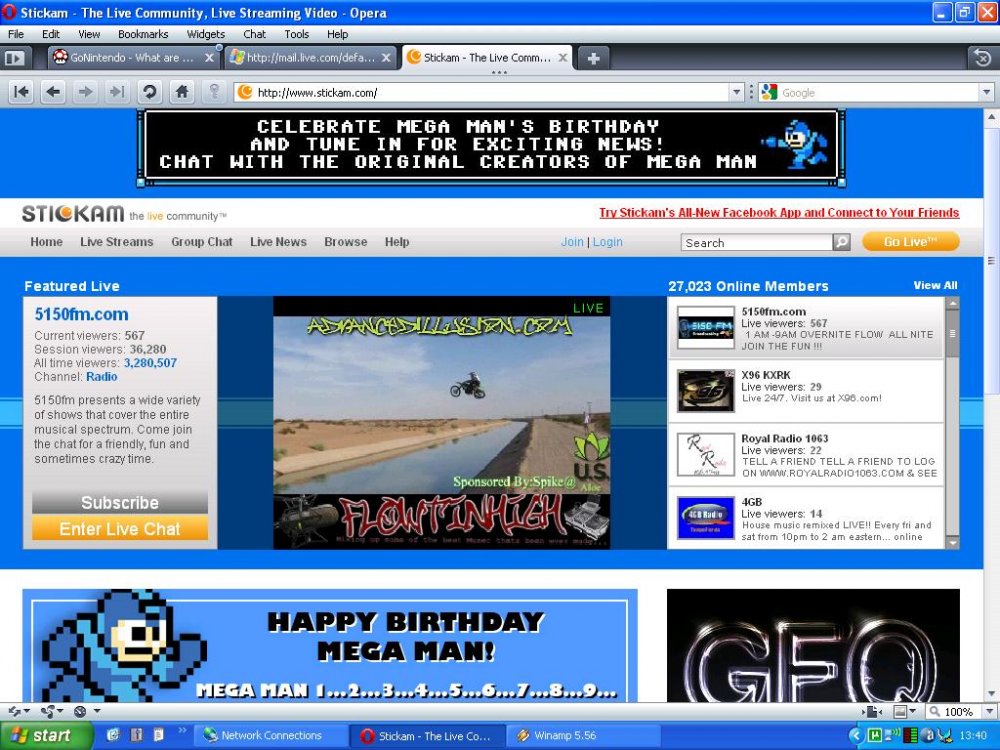
Task: Reload the current page
Action: tap(150, 92)
